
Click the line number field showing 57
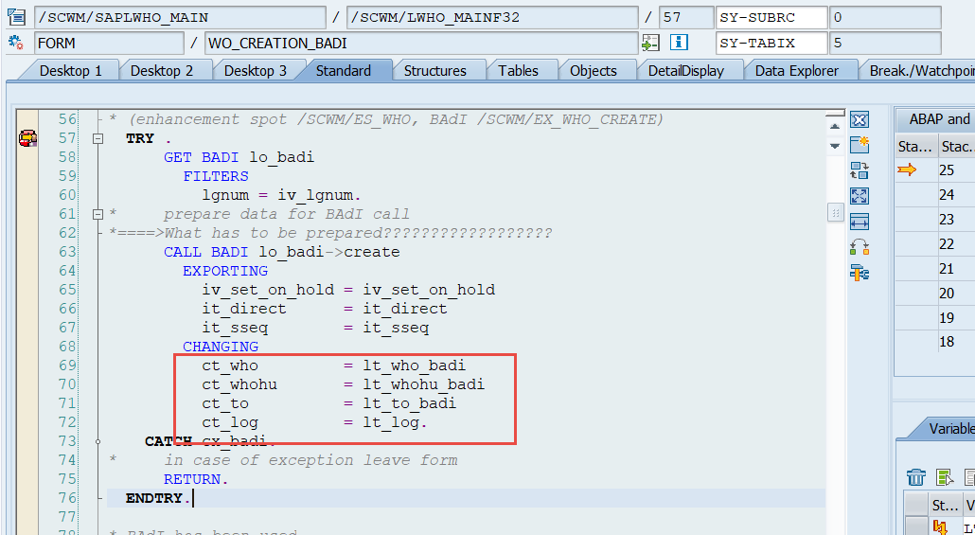[686, 17]
